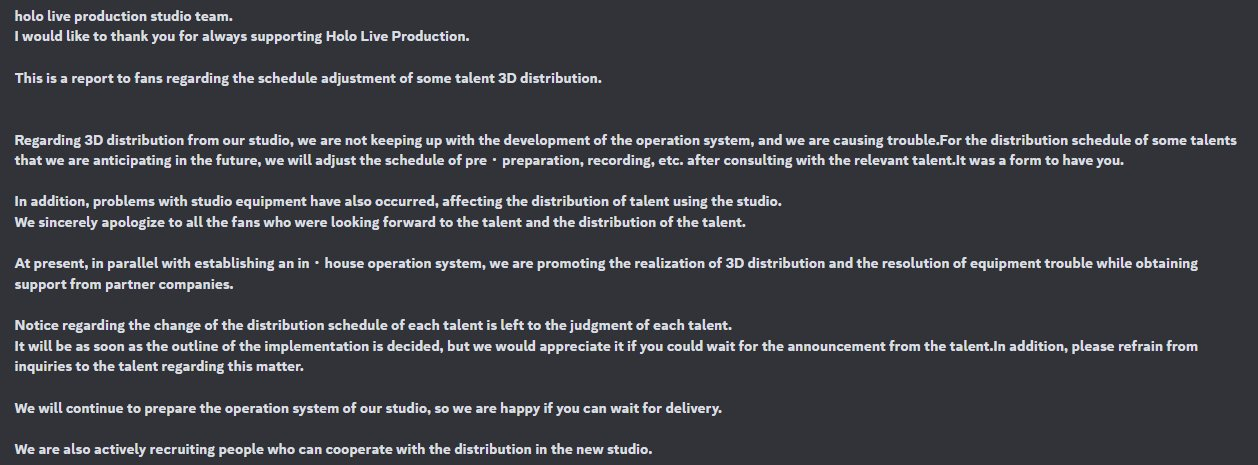Click the sentence starting 'We sincerely apologize to all the fans'
The width and height of the screenshot is (1258, 465).
380,221
